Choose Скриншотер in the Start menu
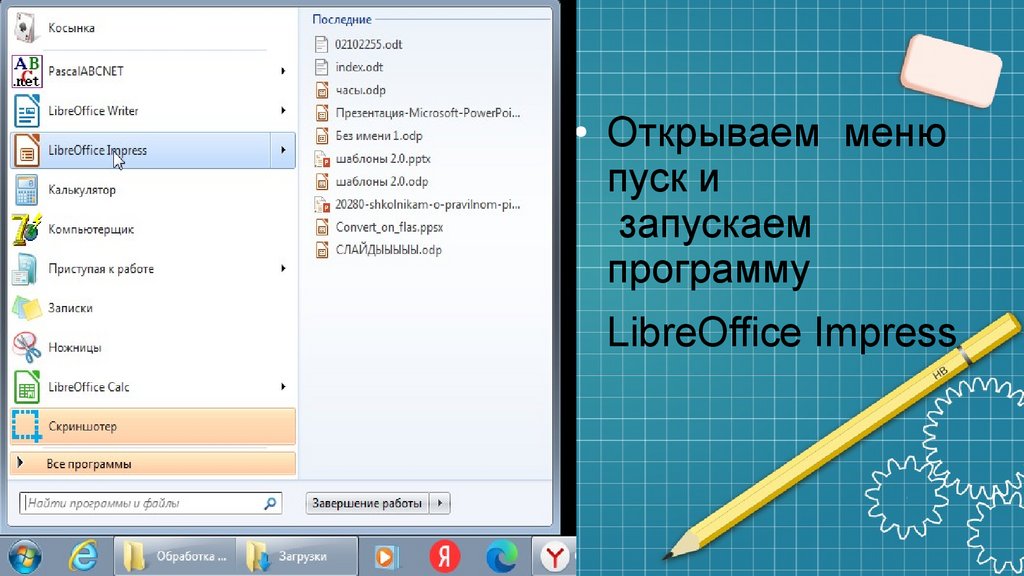Viewport: 1024px width, 576px height. coord(153,426)
